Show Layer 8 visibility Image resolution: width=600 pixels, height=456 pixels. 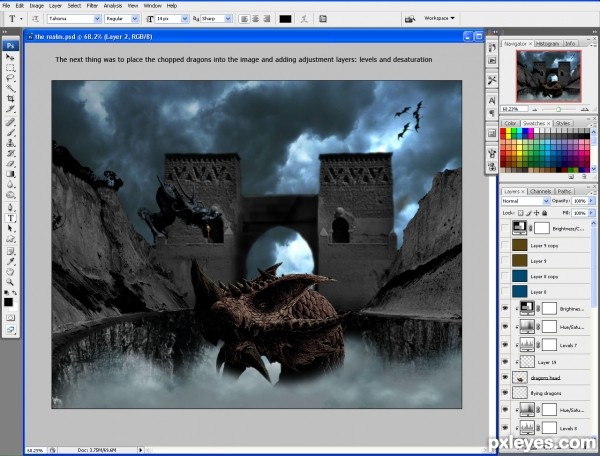505,292
